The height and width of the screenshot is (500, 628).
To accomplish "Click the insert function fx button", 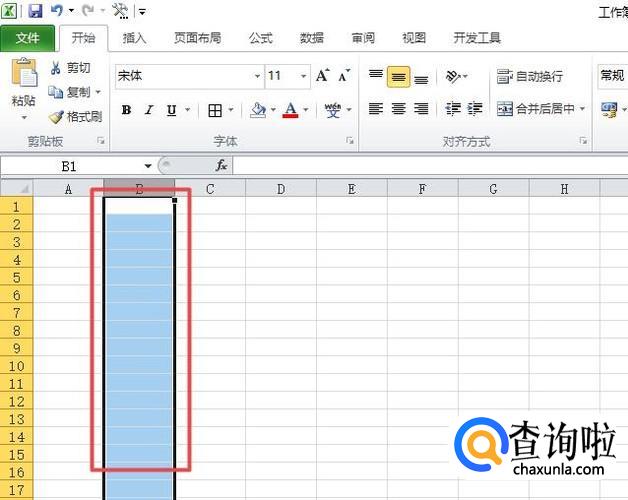I will point(221,165).
